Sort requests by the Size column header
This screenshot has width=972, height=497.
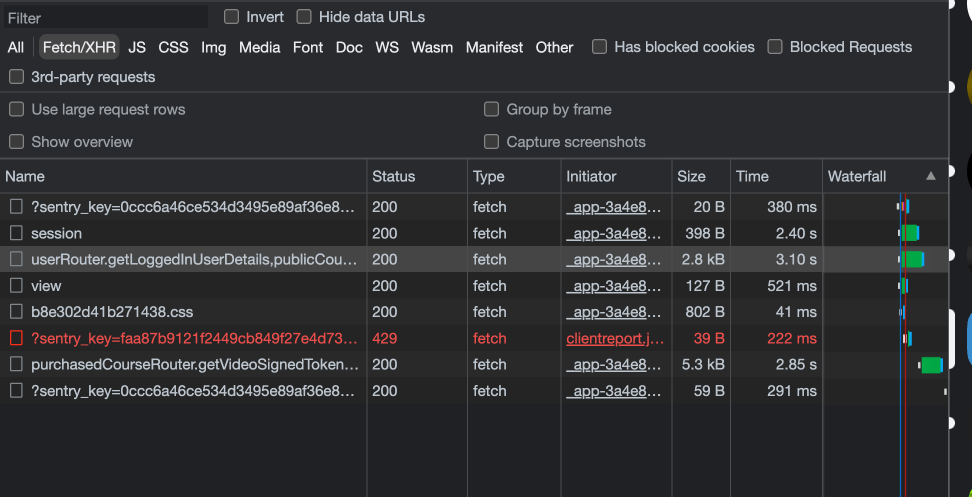click(x=691, y=176)
